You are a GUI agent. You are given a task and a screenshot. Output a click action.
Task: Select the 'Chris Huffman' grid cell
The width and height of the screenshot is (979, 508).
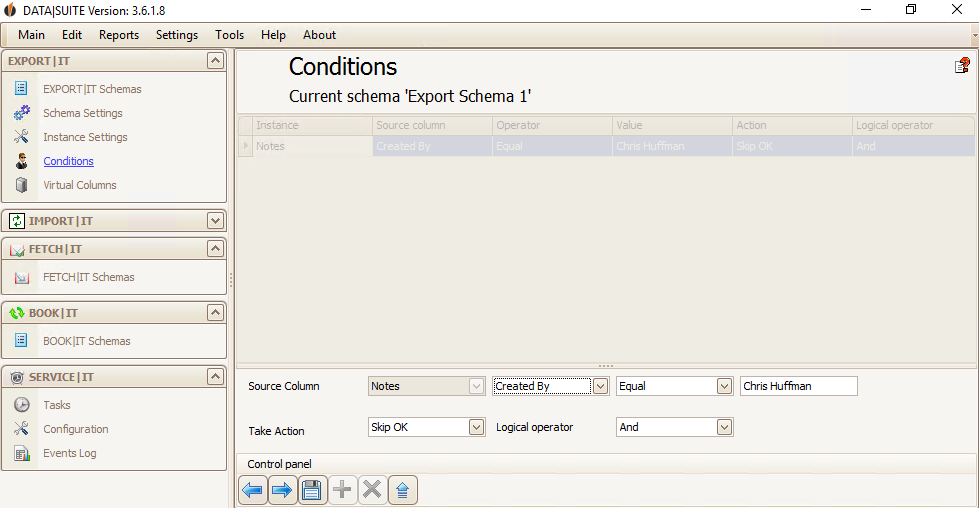pyautogui.click(x=672, y=146)
